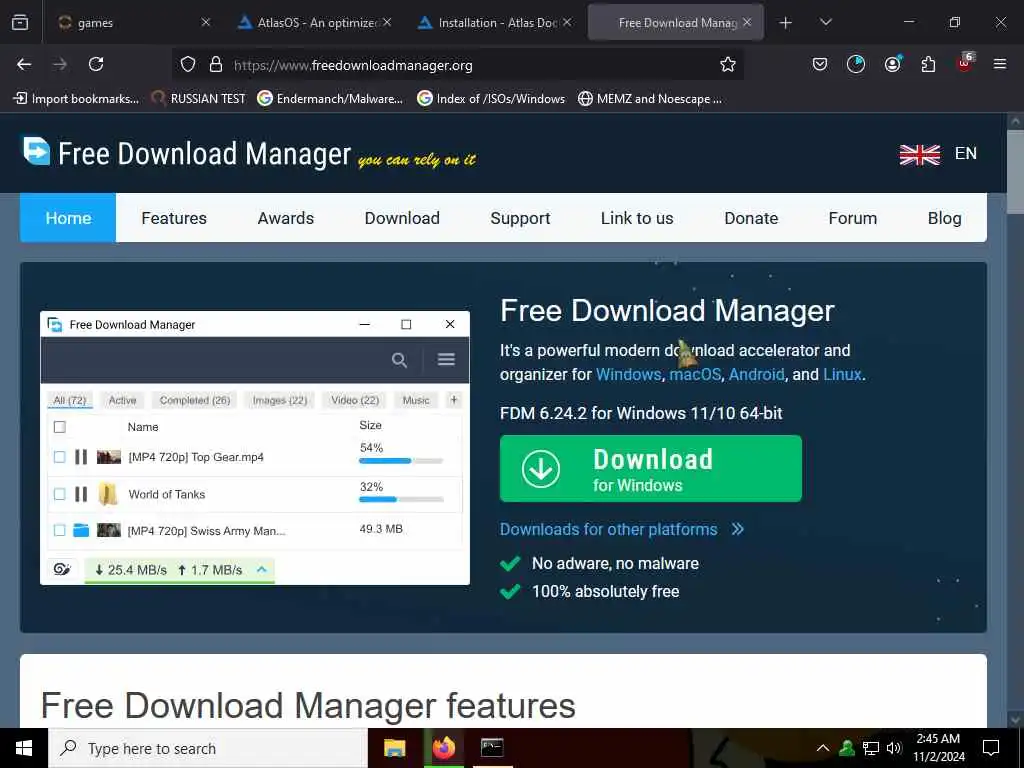This screenshot has height=768, width=1024.
Task: Click the UK flag language icon
Action: pyautogui.click(x=920, y=154)
